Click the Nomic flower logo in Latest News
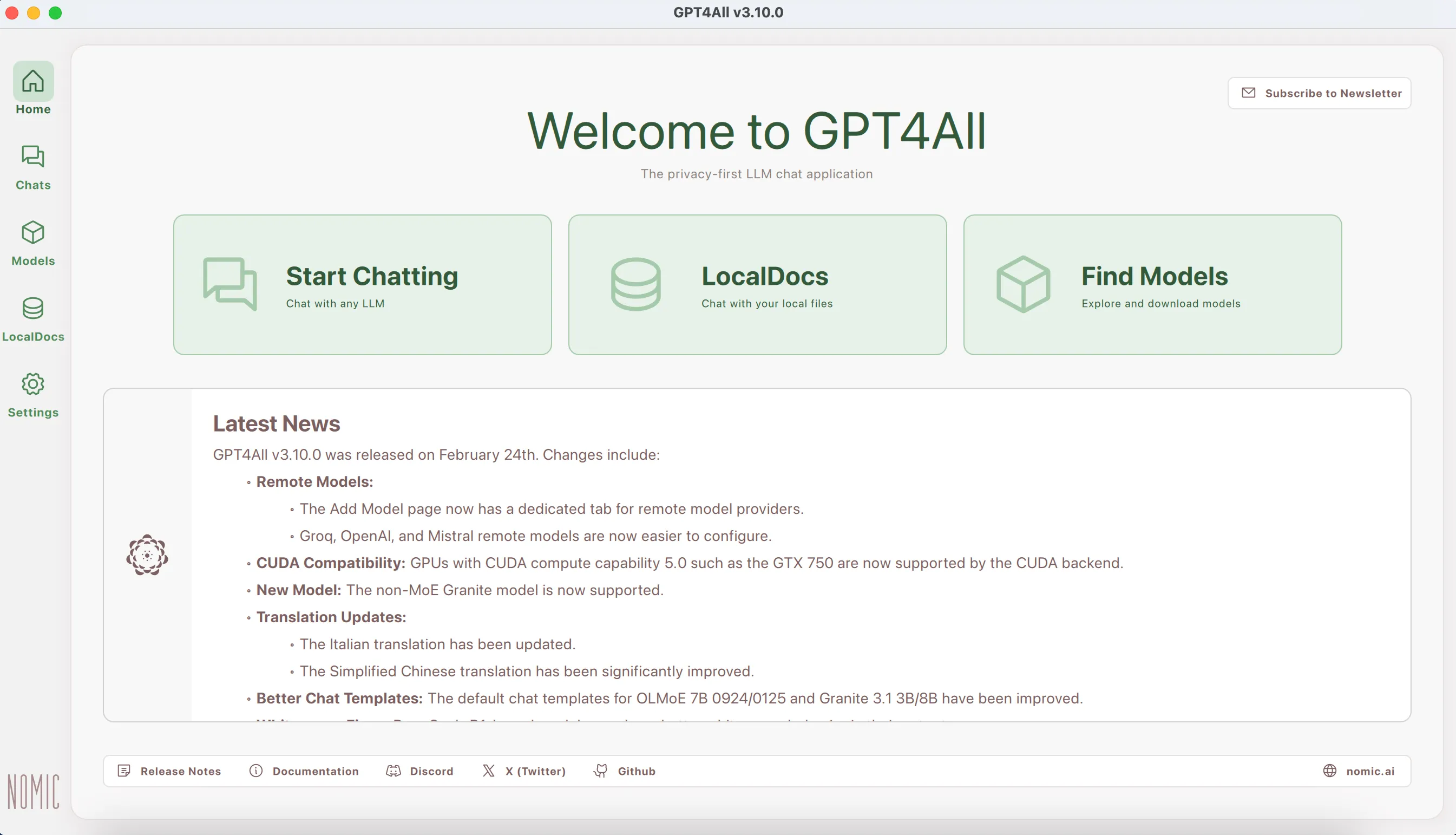Viewport: 1456px width, 835px height. point(147,555)
